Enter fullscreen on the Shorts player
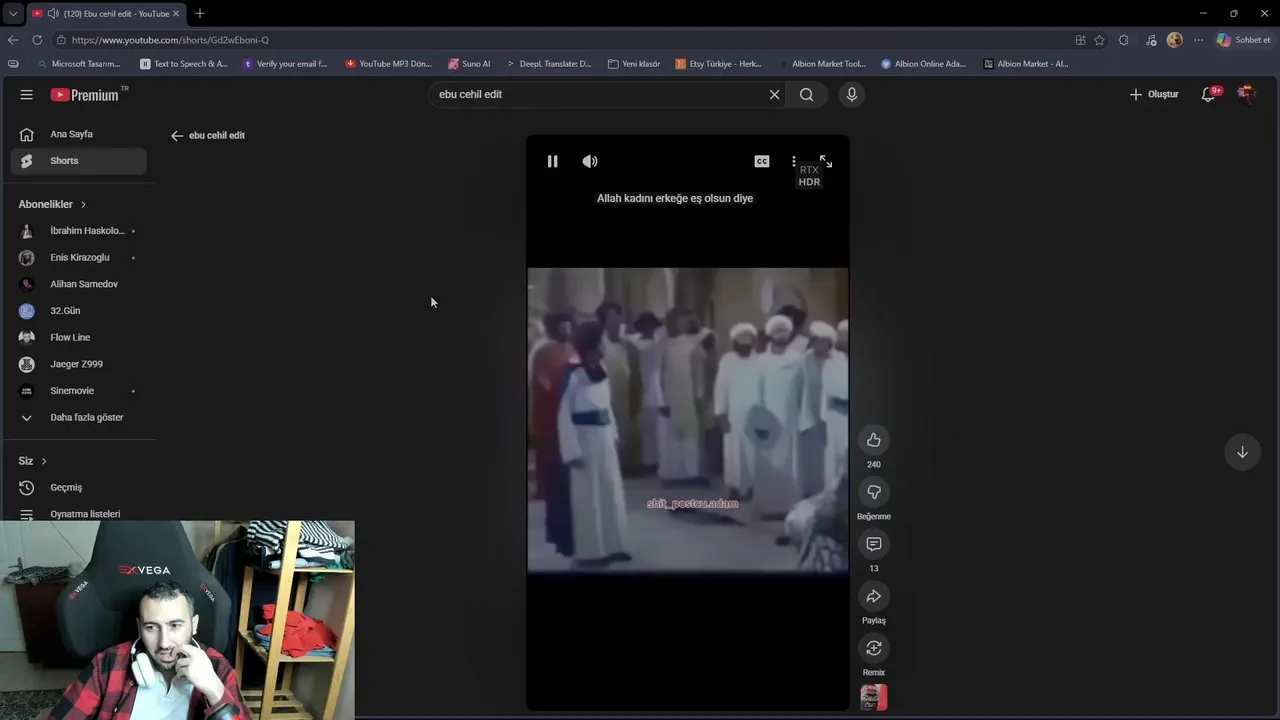Image resolution: width=1280 pixels, height=720 pixels. coord(826,161)
